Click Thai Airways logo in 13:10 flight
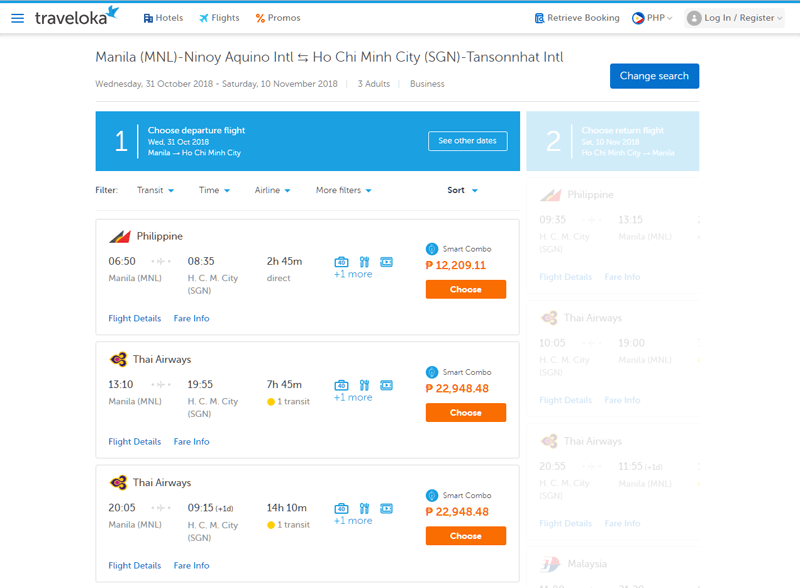The height and width of the screenshot is (588, 800). 118,359
